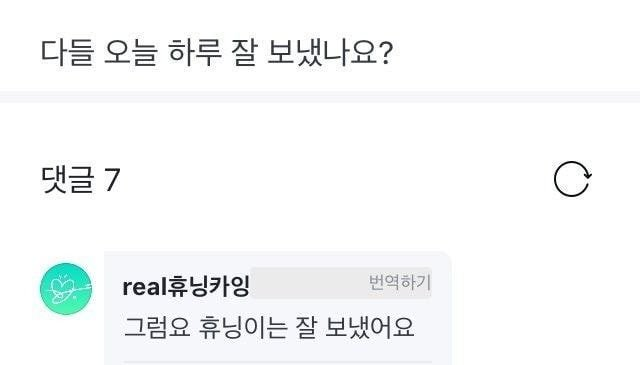Tap the word 하루 in the post question
The height and width of the screenshot is (365, 640).
tap(195, 53)
